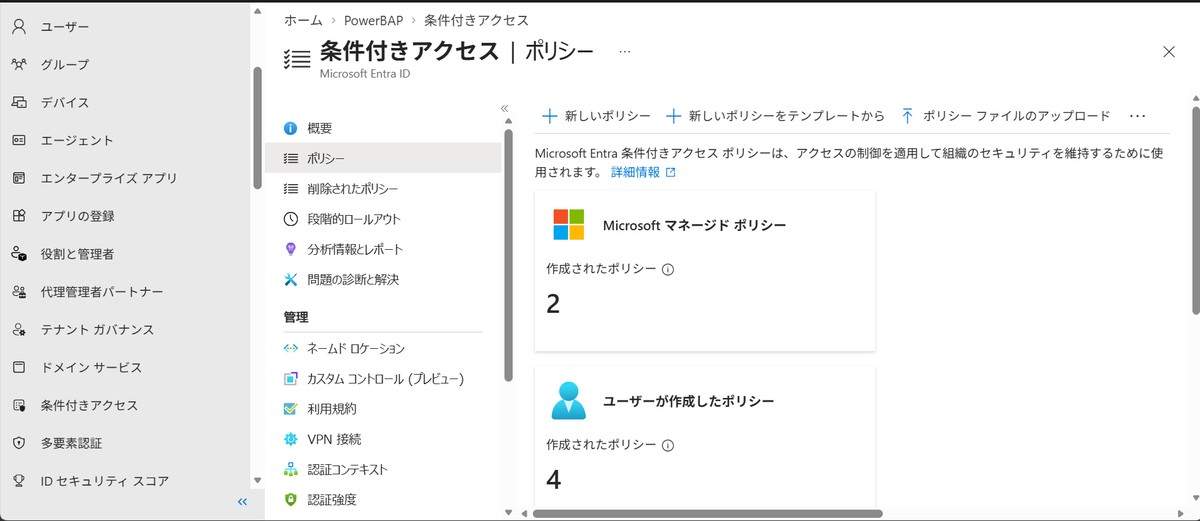
Task: Close the 条件付きアクセス blade
Action: (1169, 52)
